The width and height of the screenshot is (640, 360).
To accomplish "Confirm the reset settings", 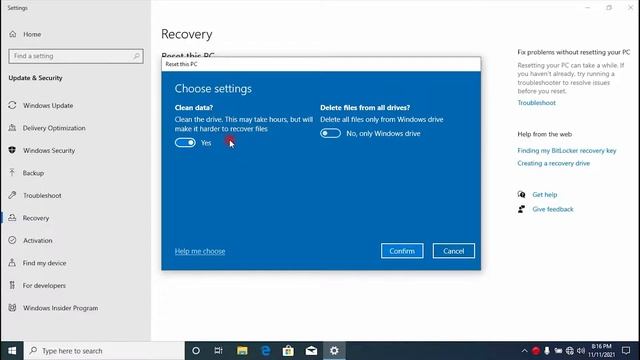I will pyautogui.click(x=402, y=251).
